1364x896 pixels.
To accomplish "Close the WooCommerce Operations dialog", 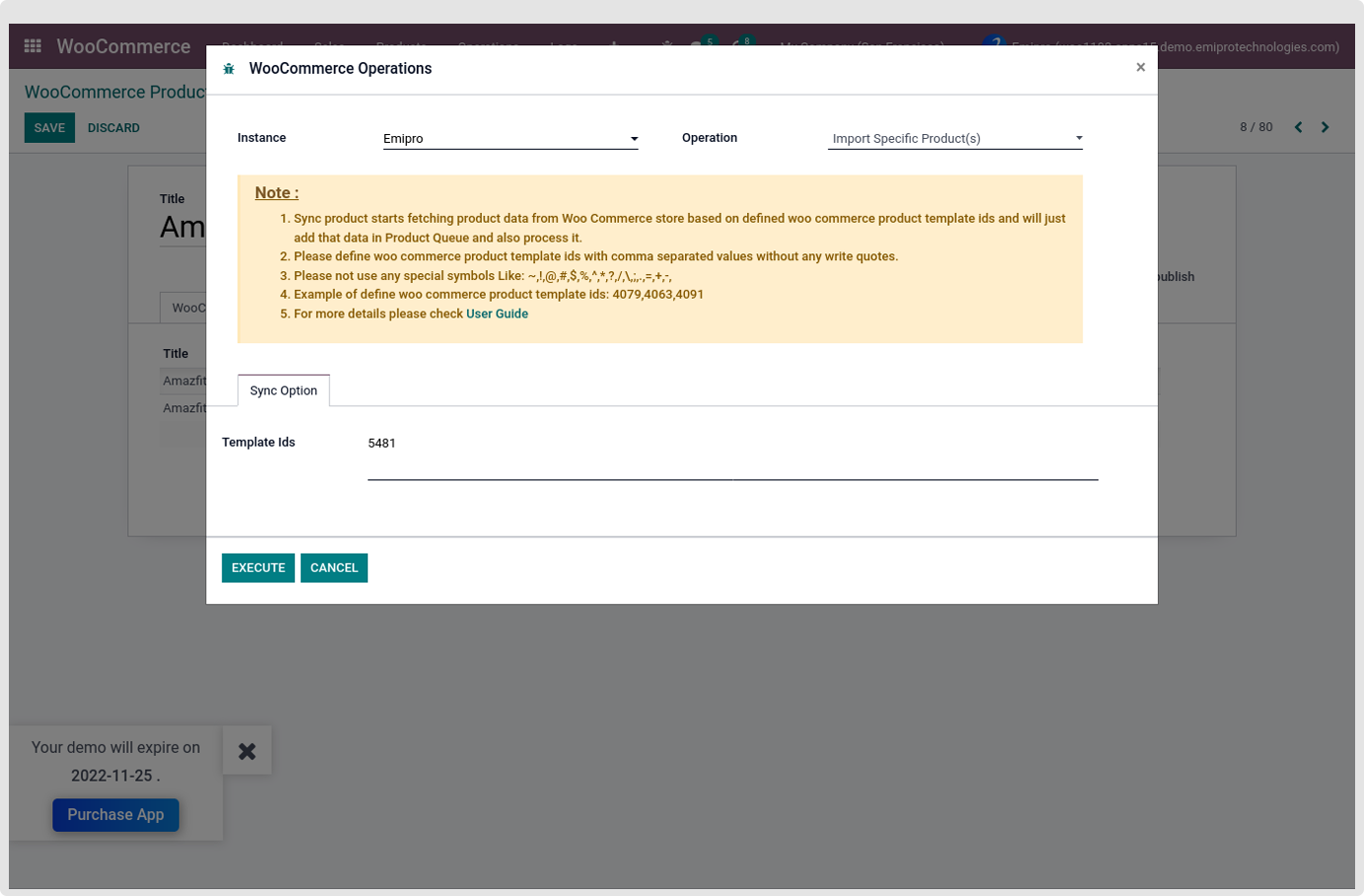I will [1140, 67].
